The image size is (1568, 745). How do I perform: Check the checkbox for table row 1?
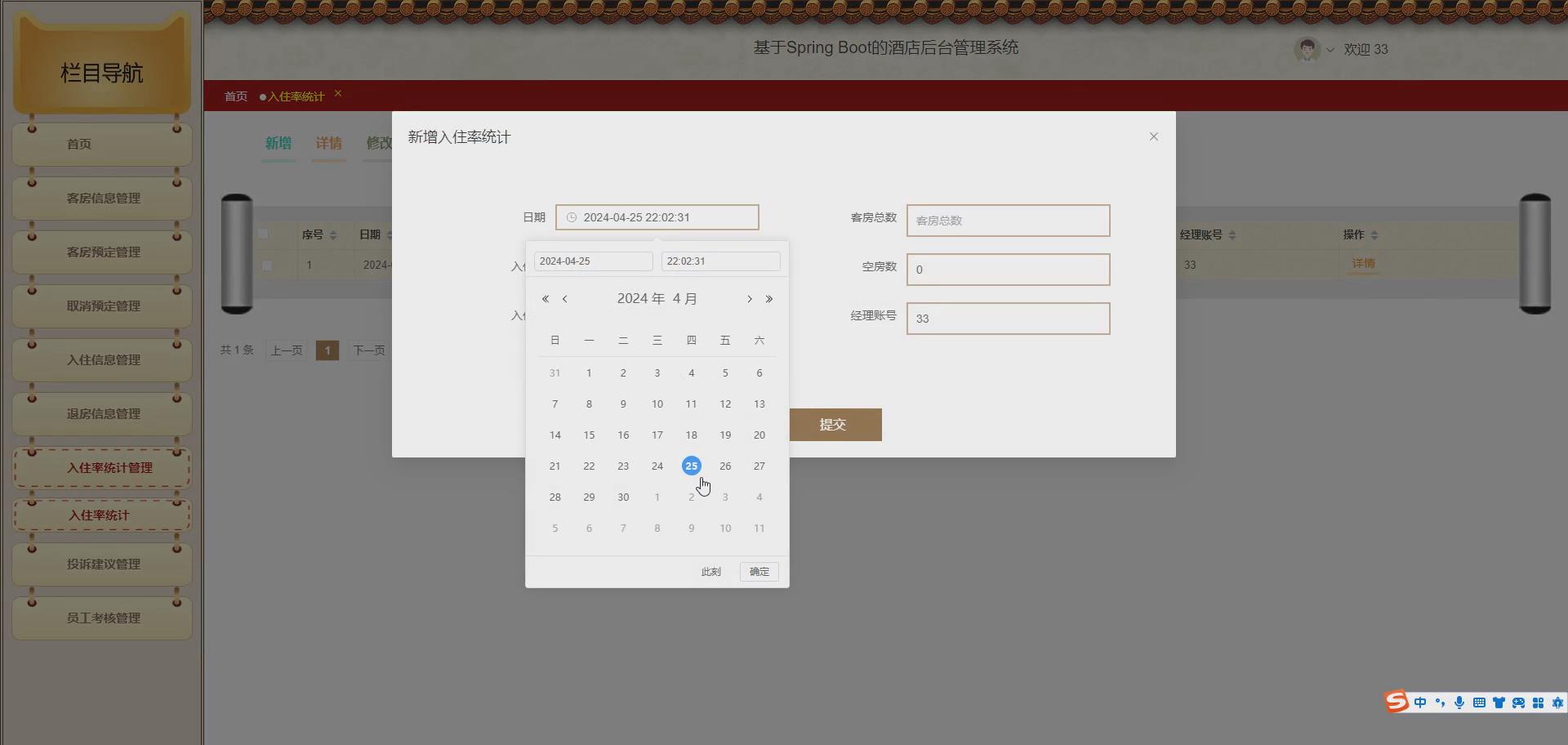[266, 265]
